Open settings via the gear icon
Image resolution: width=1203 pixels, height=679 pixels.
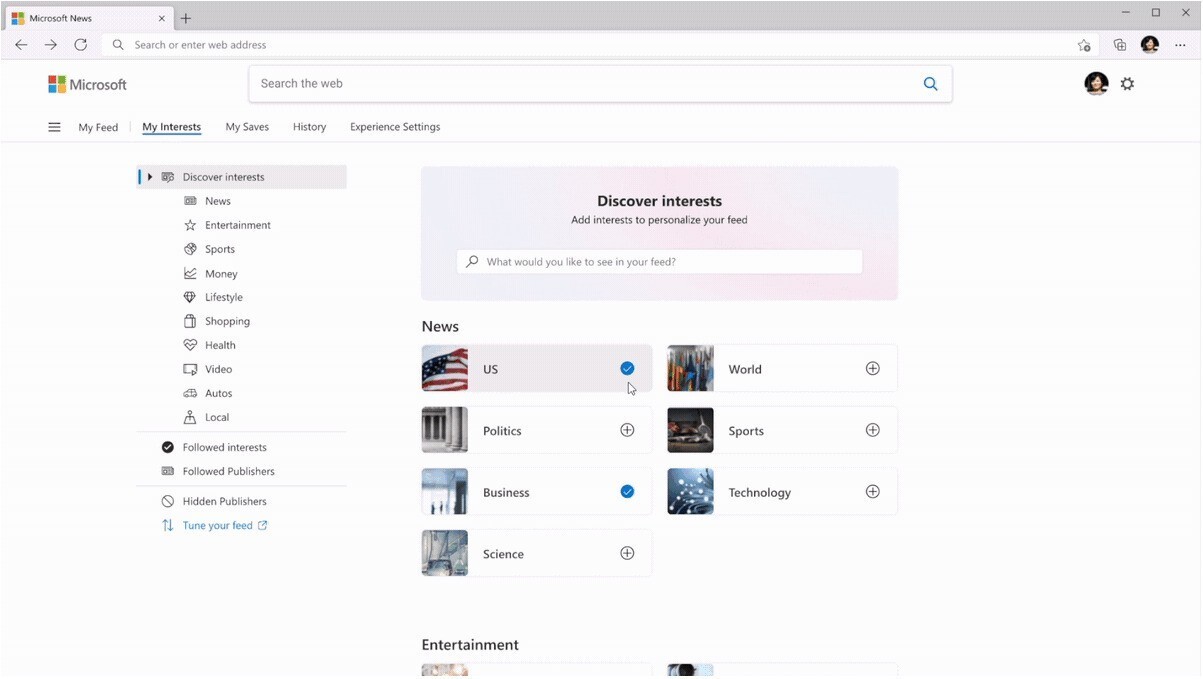[x=1127, y=84]
